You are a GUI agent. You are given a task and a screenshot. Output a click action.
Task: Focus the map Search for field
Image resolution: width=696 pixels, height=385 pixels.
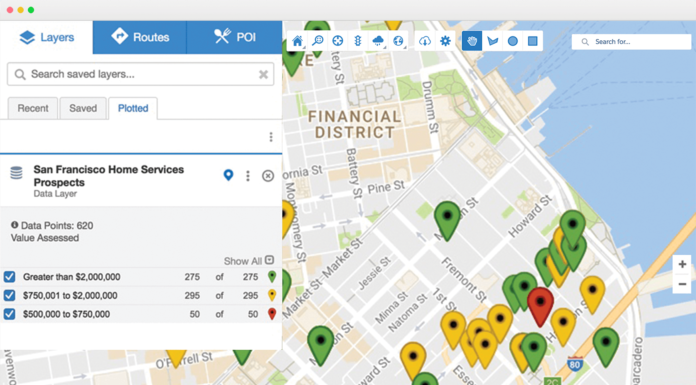(x=631, y=42)
